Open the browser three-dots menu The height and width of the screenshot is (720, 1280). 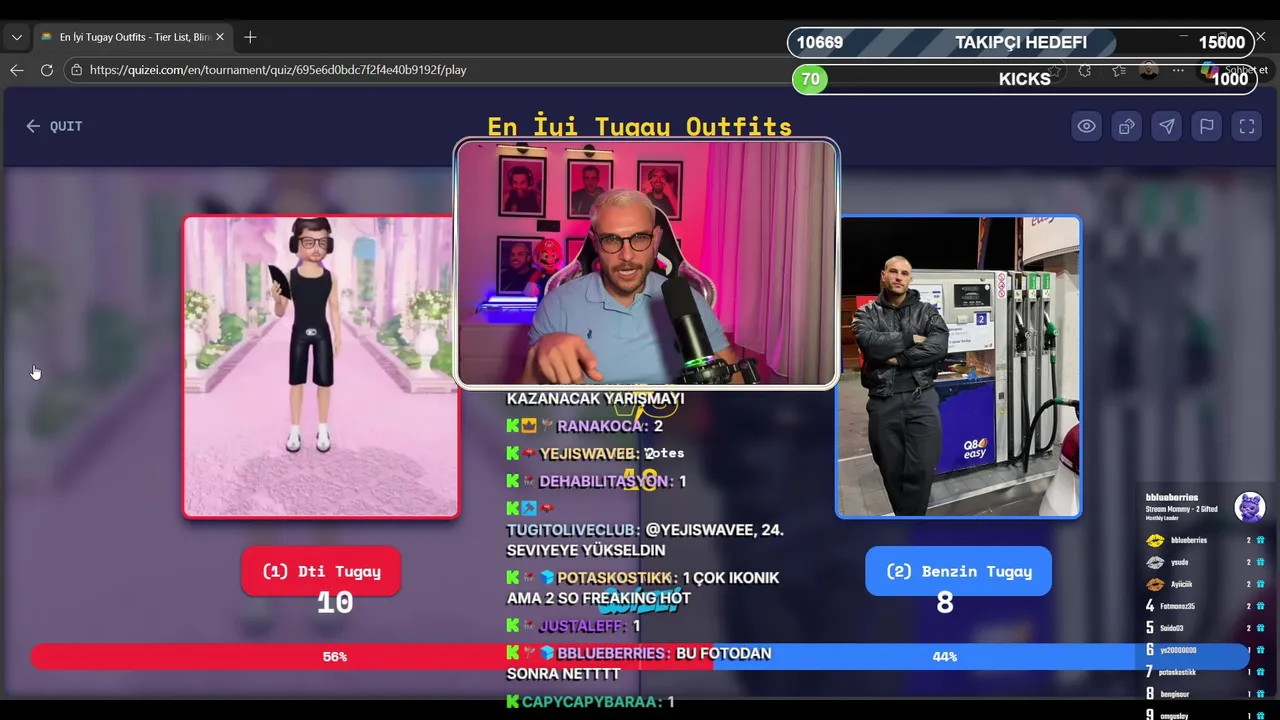point(1178,70)
